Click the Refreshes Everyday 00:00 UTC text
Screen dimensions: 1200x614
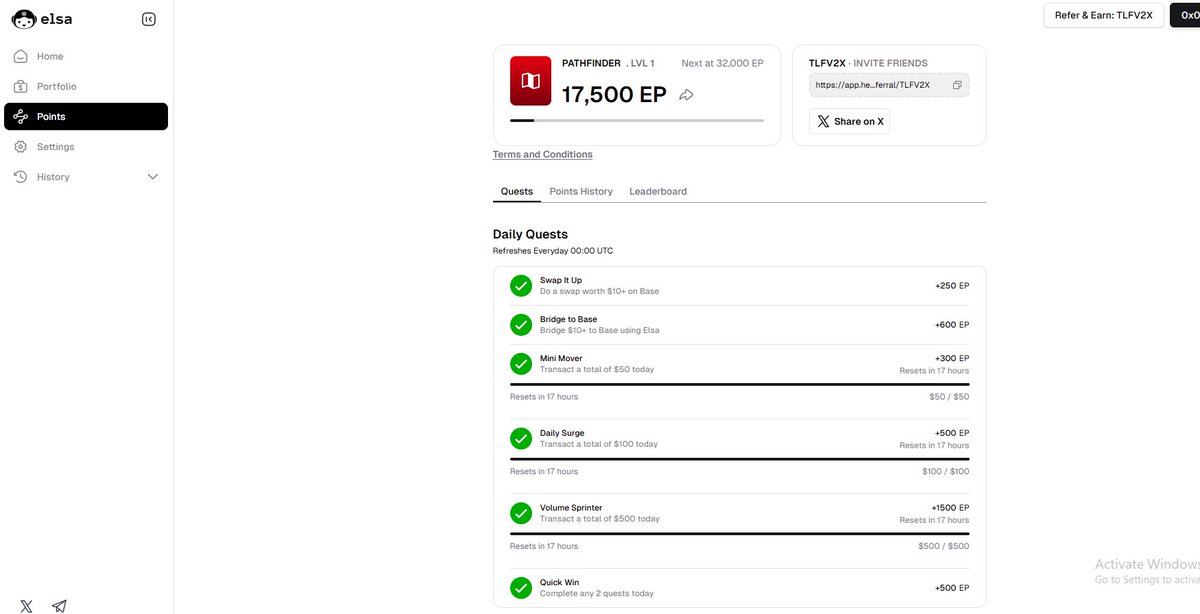[553, 251]
